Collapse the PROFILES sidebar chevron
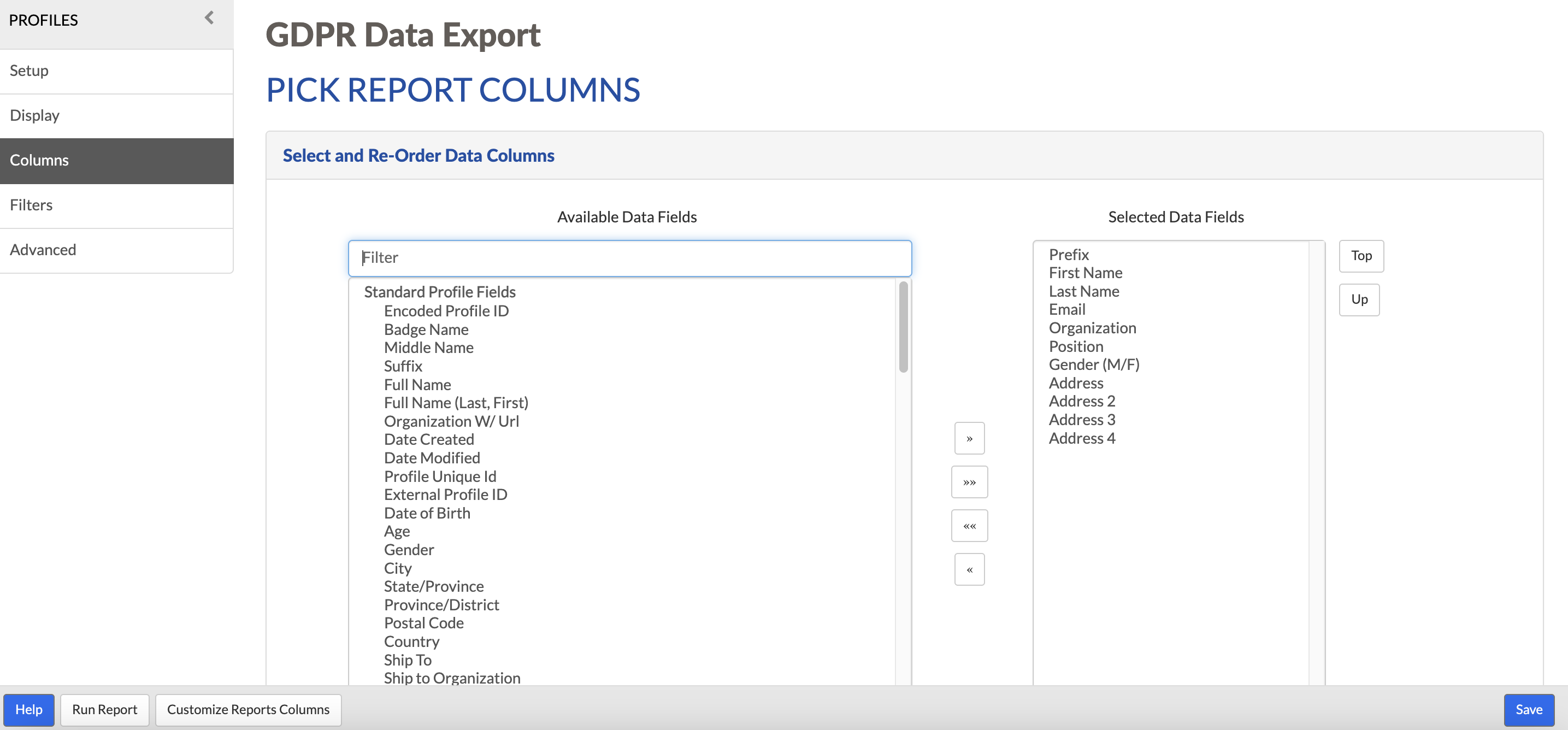The height and width of the screenshot is (730, 1568). pyautogui.click(x=209, y=17)
